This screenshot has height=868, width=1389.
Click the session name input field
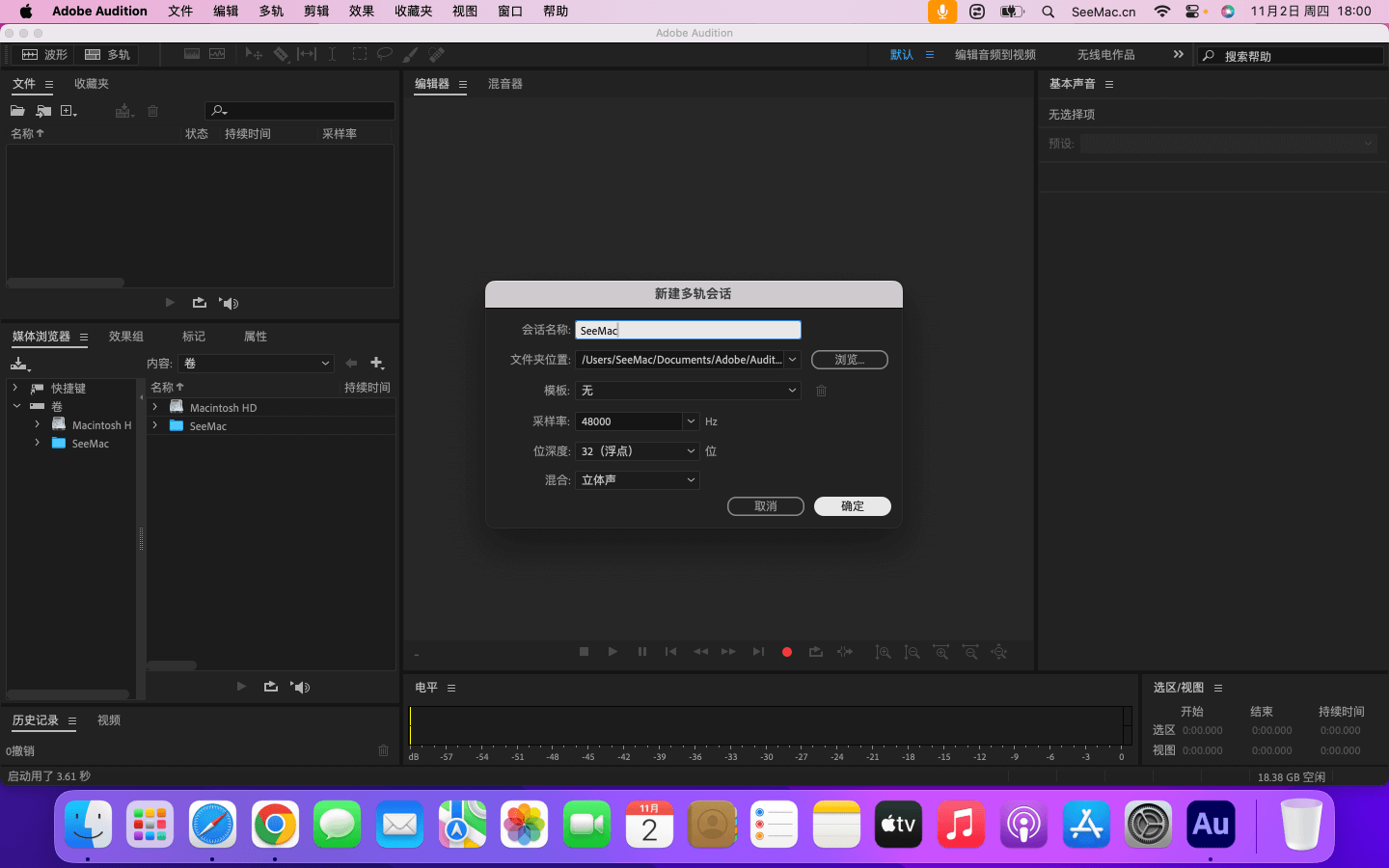click(x=688, y=331)
